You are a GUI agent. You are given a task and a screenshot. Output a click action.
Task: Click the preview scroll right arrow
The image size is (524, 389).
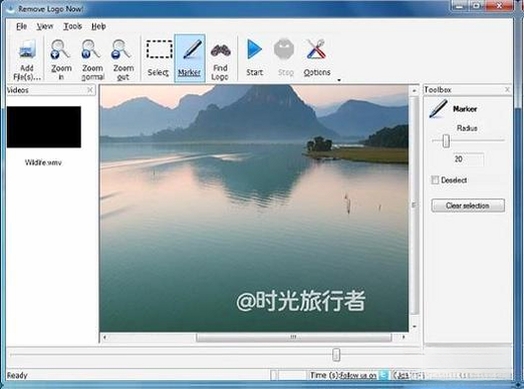point(403,337)
